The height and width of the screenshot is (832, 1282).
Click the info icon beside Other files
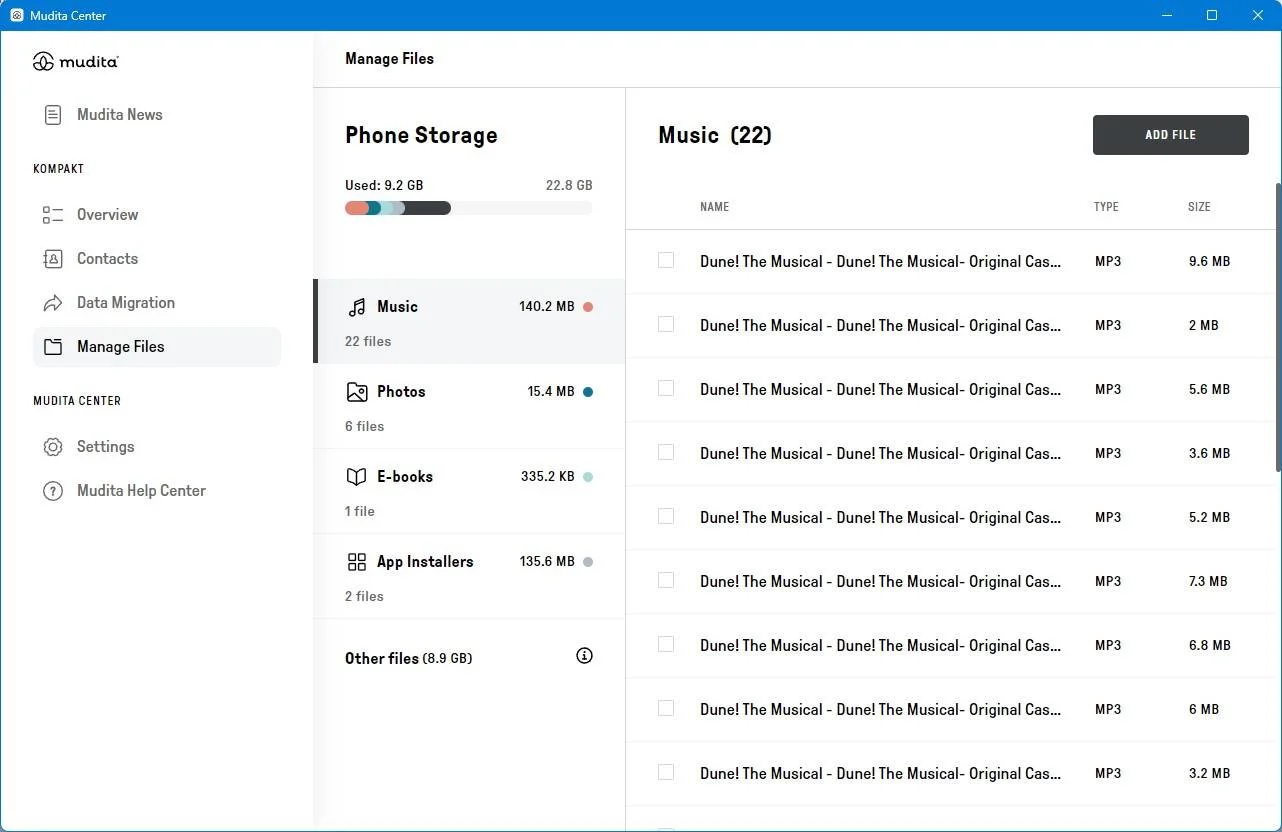tap(585, 655)
